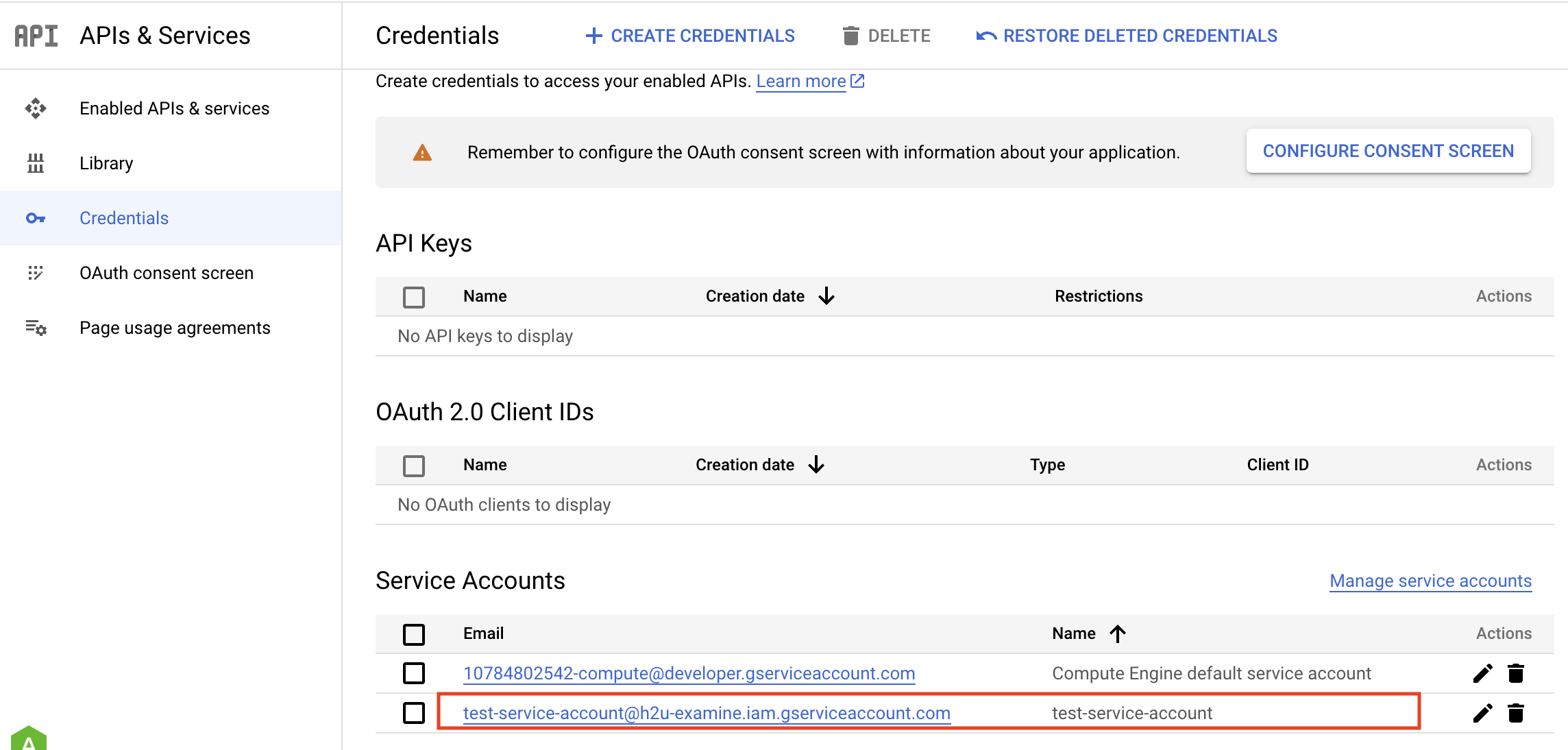Open the Learn more link
The height and width of the screenshot is (750, 1568).
click(x=801, y=81)
